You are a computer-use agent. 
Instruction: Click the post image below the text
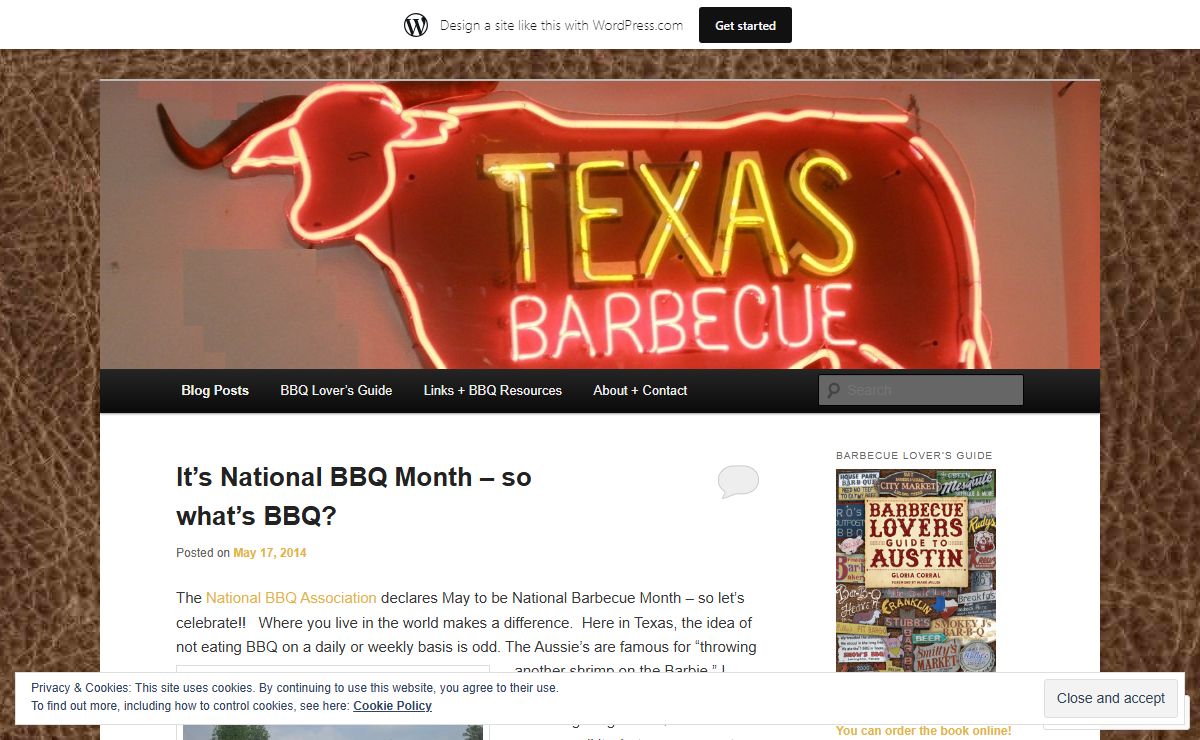[333, 704]
